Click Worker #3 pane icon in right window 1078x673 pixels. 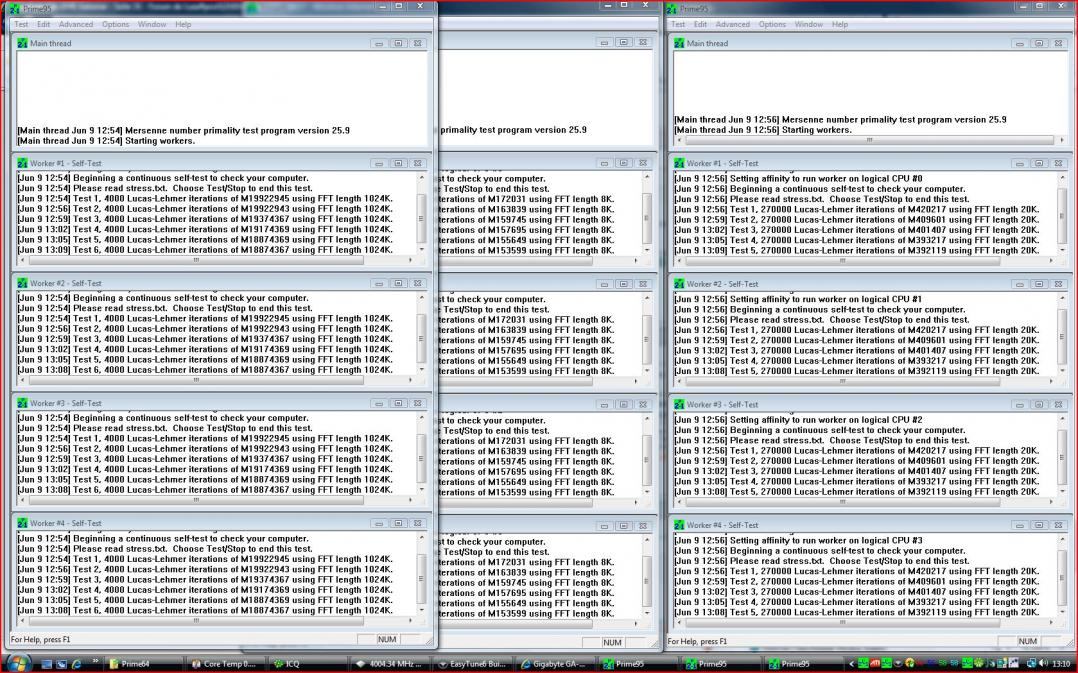coord(679,404)
